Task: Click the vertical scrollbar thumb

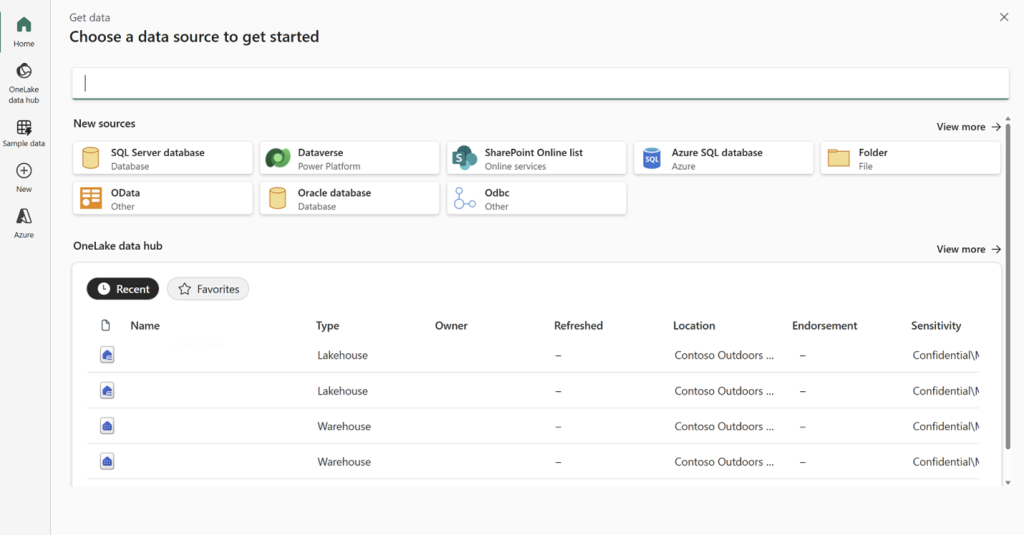Action: tap(1008, 286)
